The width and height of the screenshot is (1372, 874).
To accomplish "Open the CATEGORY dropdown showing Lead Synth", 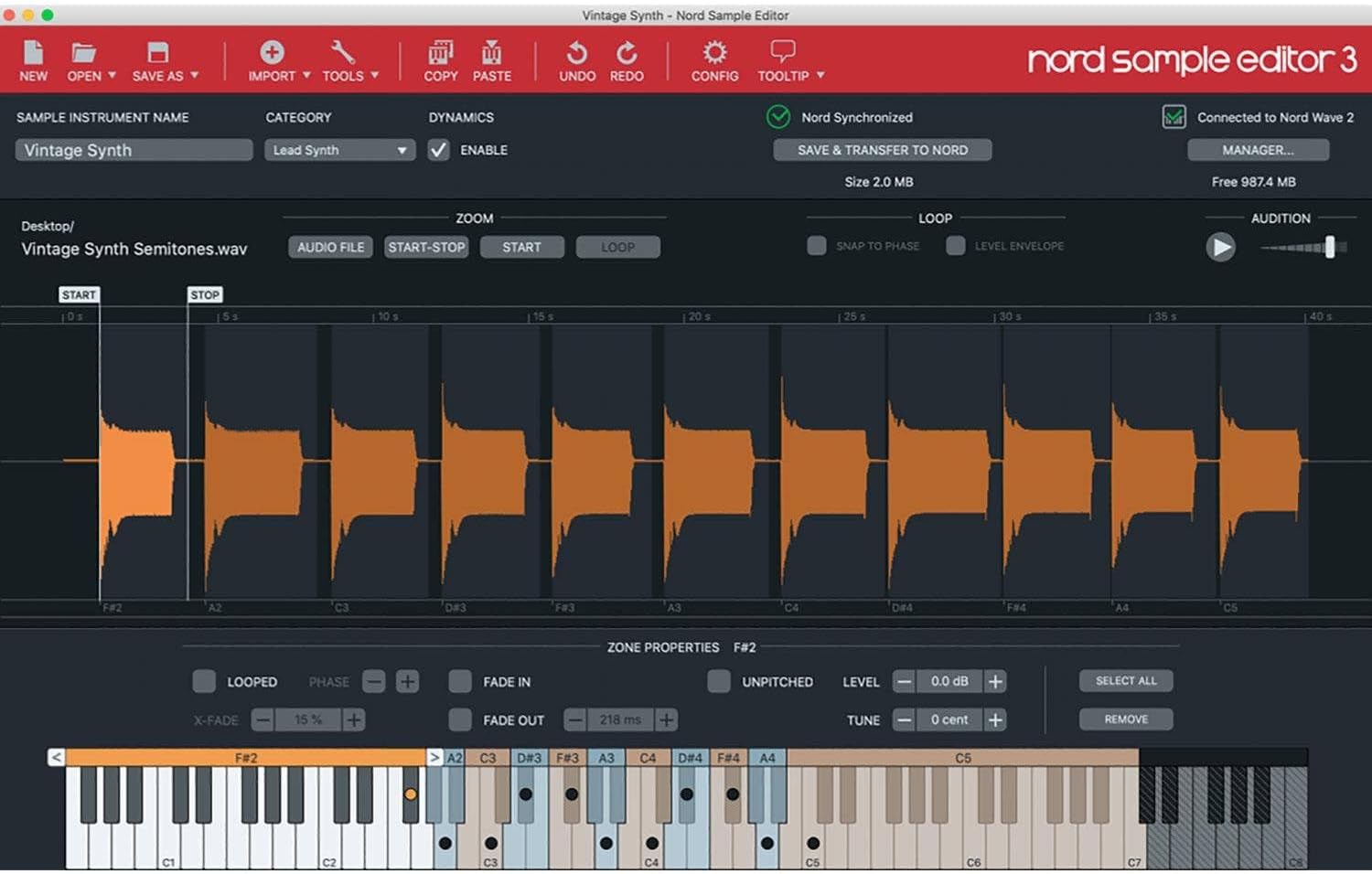I will coord(339,150).
